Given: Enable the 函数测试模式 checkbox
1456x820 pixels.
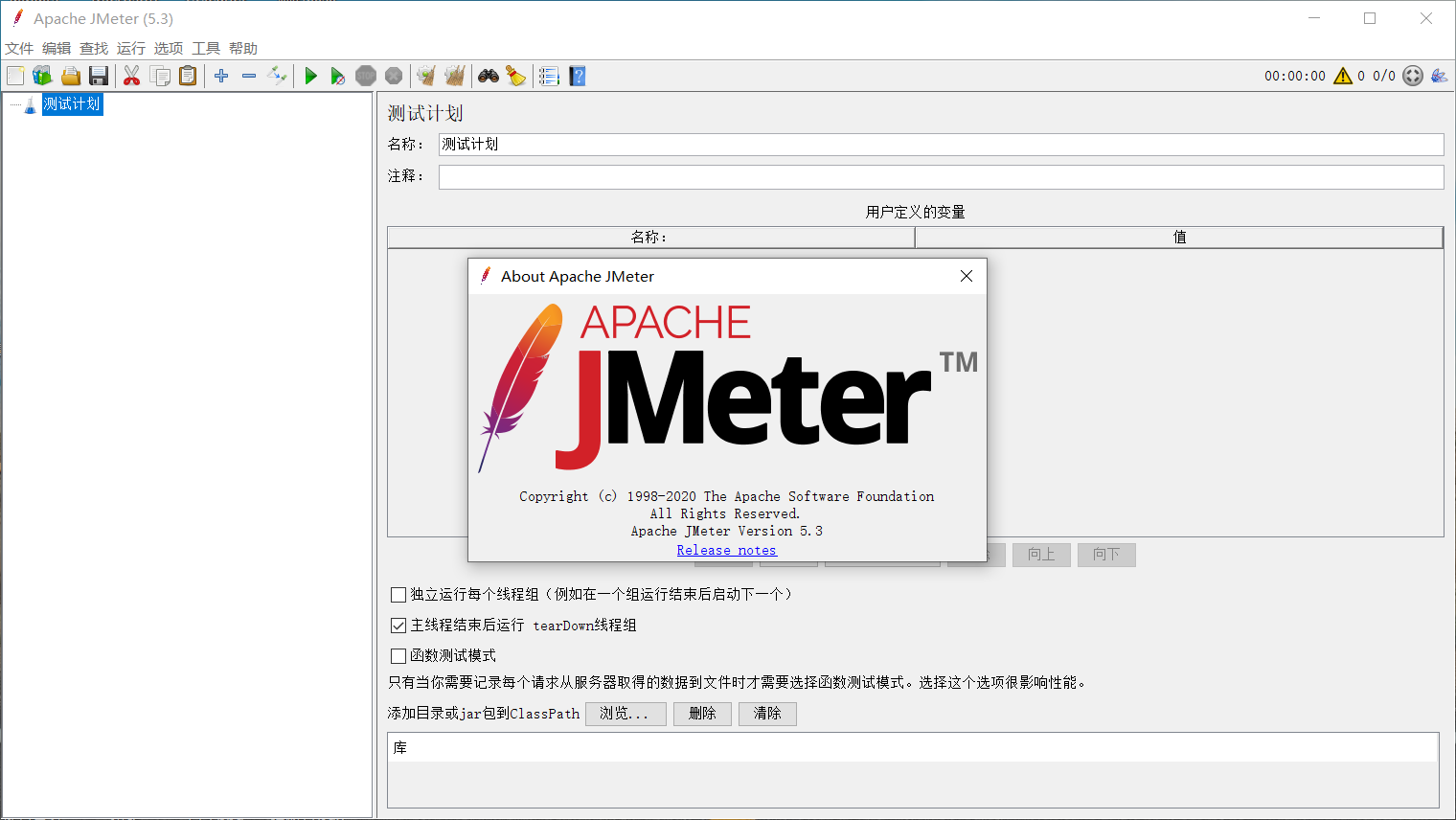Looking at the screenshot, I should tap(398, 656).
